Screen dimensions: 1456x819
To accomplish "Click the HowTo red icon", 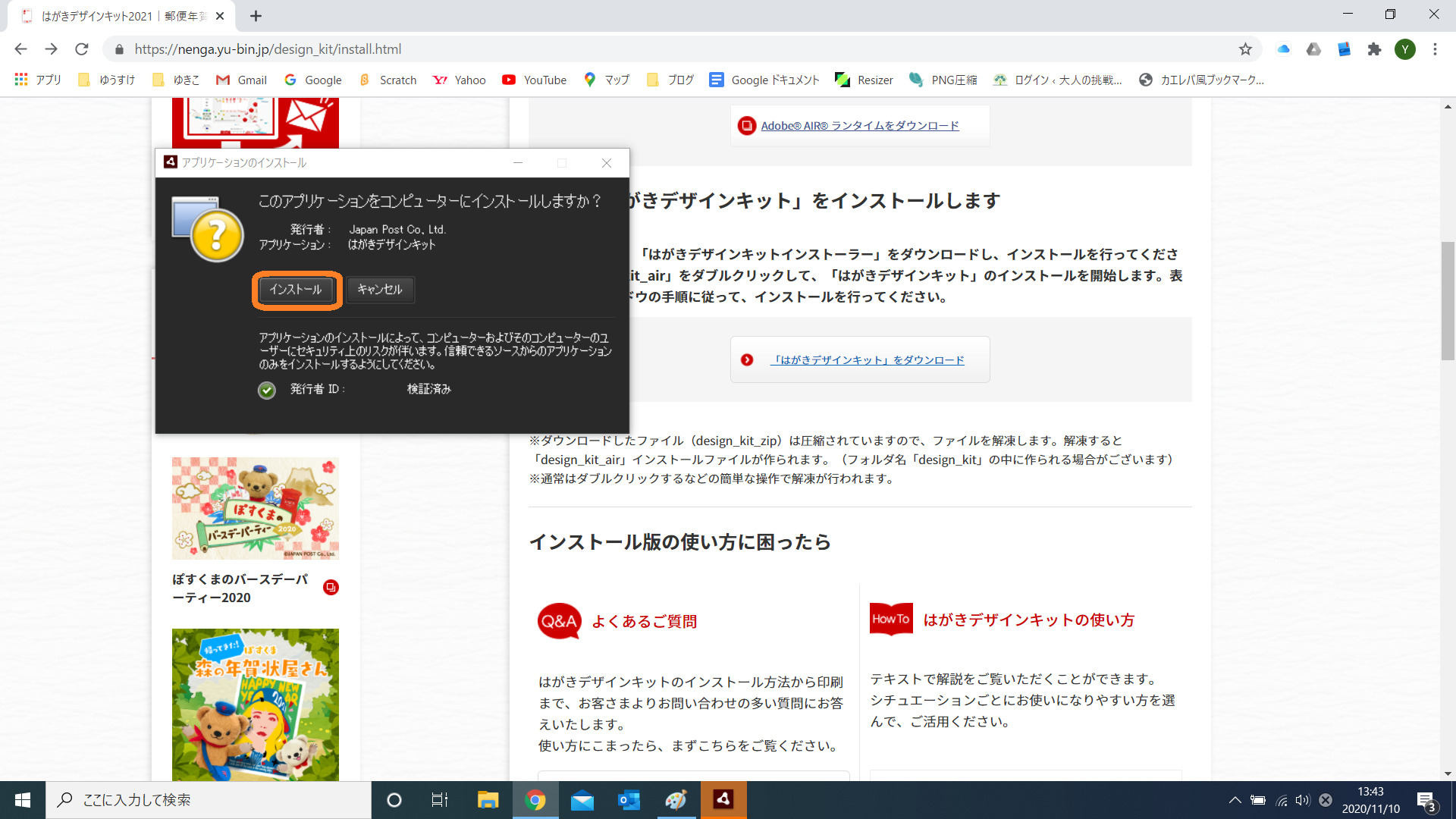I will pos(891,619).
